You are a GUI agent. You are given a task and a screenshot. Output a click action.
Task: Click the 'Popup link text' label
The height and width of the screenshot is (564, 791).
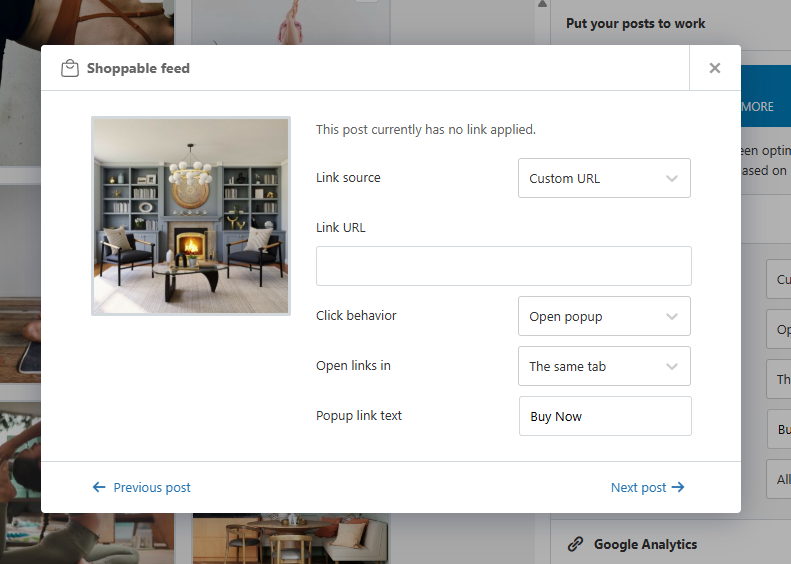[x=359, y=416]
